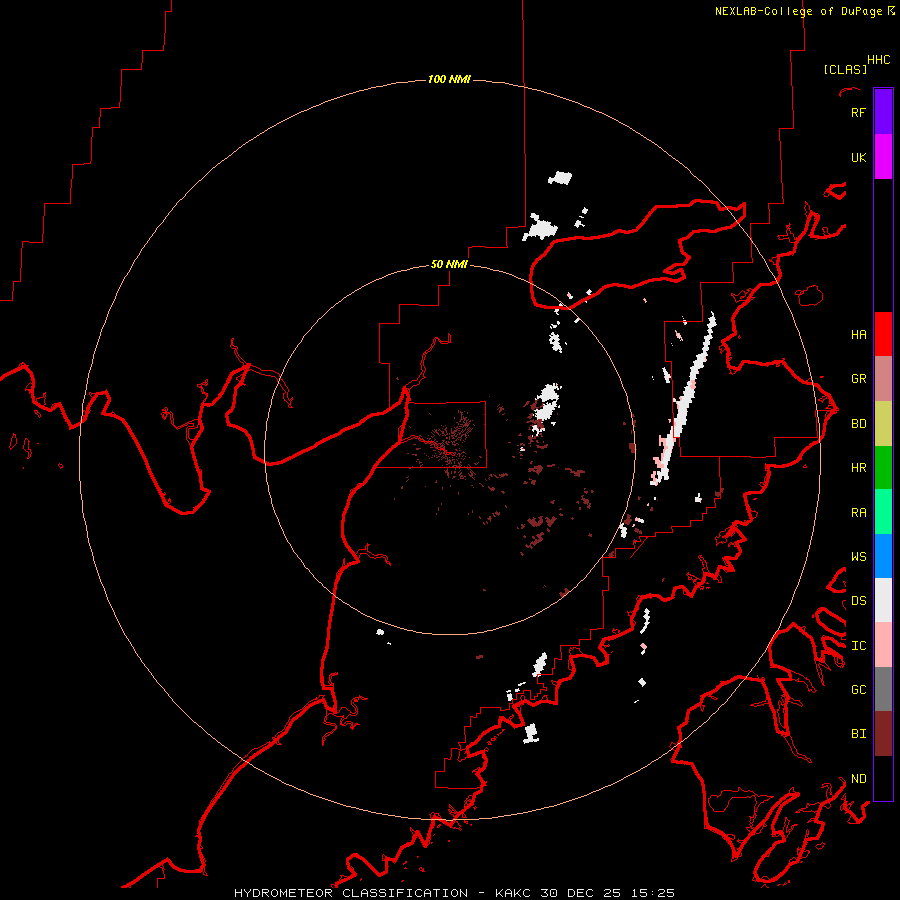900x900 pixels.
Task: Click the UK legend label
Action: click(858, 157)
